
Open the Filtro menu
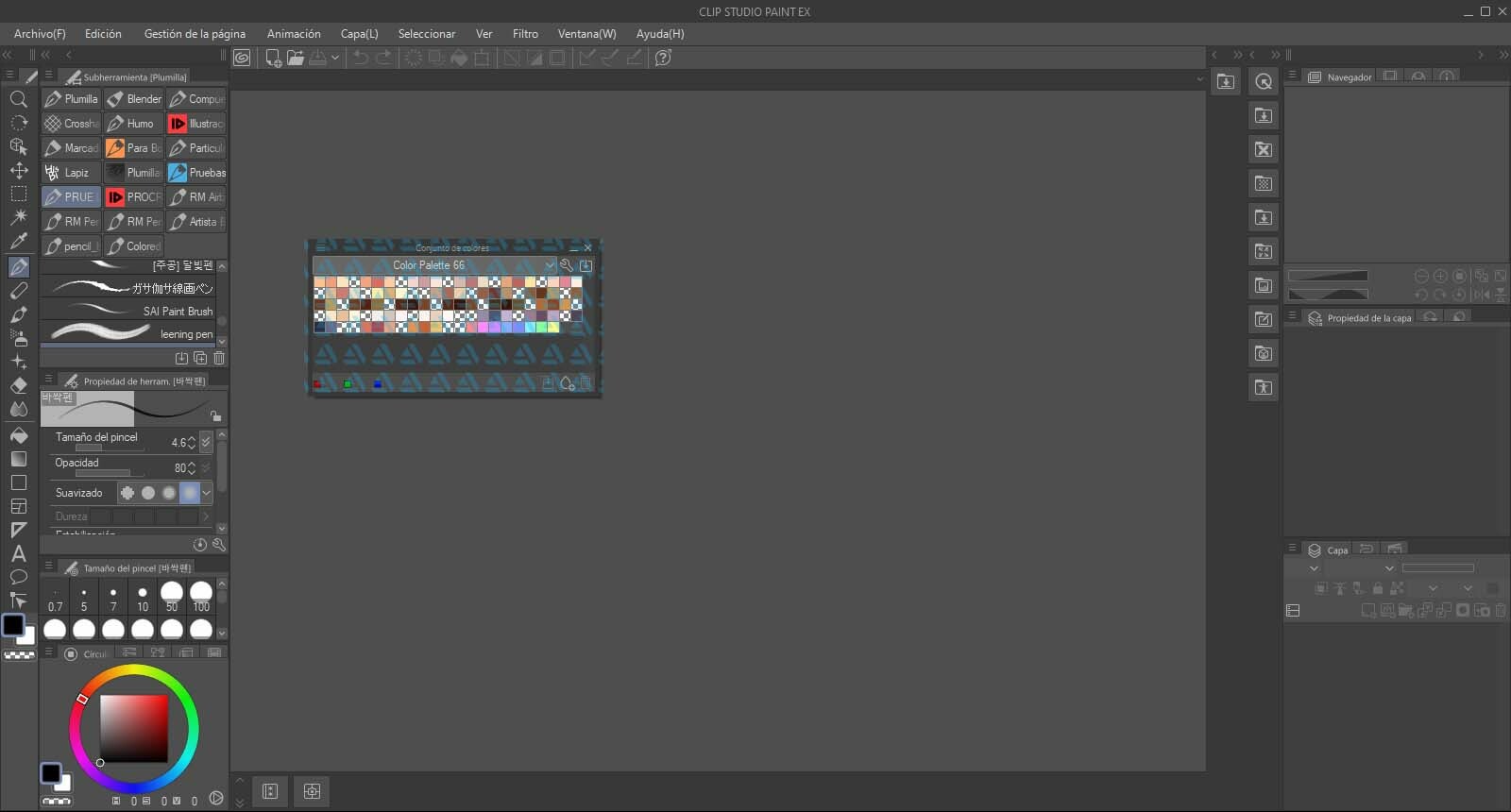click(x=525, y=34)
